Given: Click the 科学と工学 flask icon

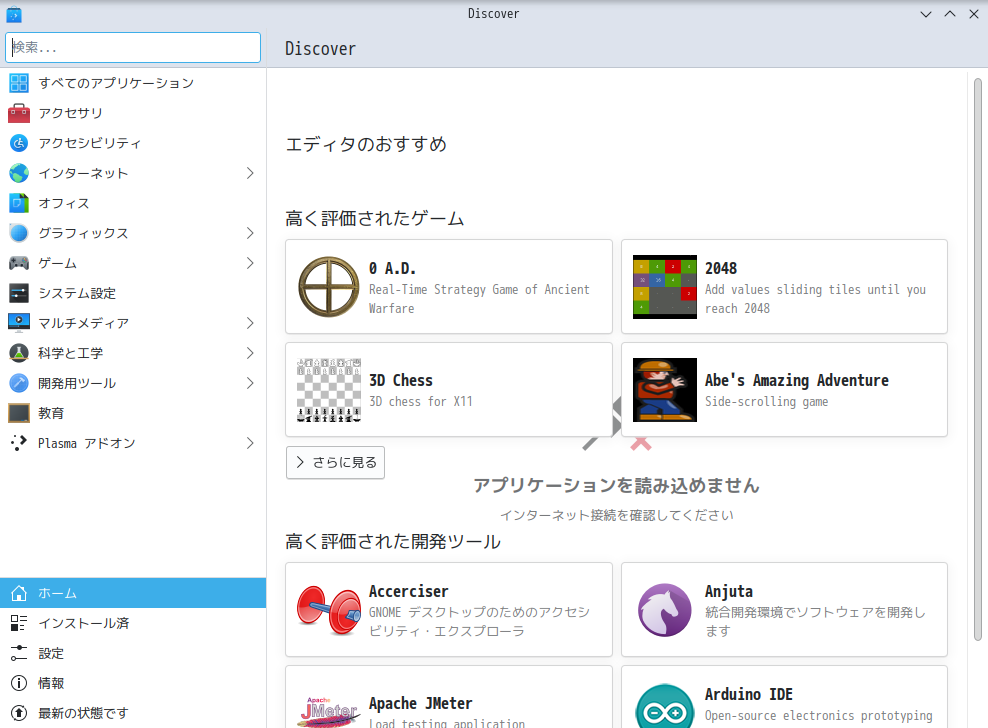Looking at the screenshot, I should [x=19, y=353].
